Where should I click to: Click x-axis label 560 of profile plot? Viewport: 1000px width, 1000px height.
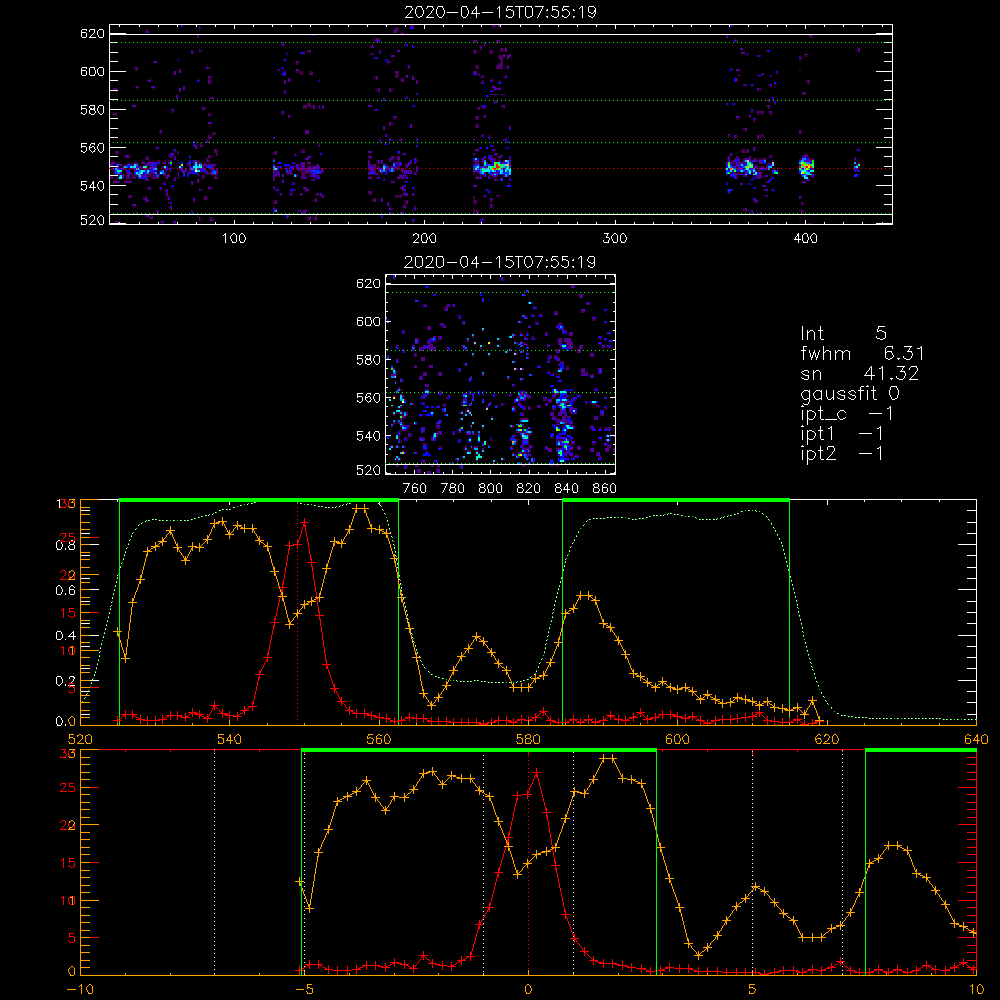(x=379, y=739)
